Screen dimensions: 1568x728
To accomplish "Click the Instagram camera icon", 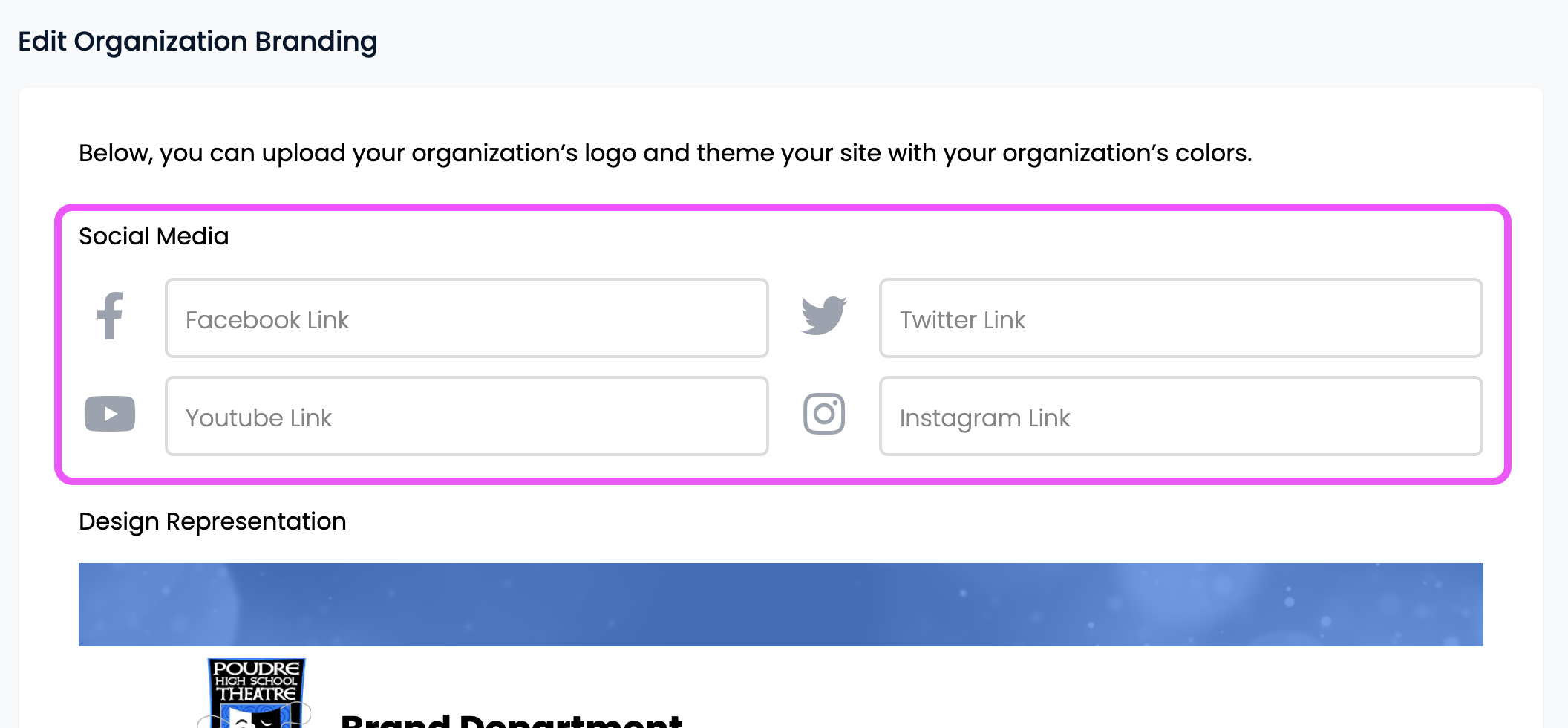I will (824, 414).
